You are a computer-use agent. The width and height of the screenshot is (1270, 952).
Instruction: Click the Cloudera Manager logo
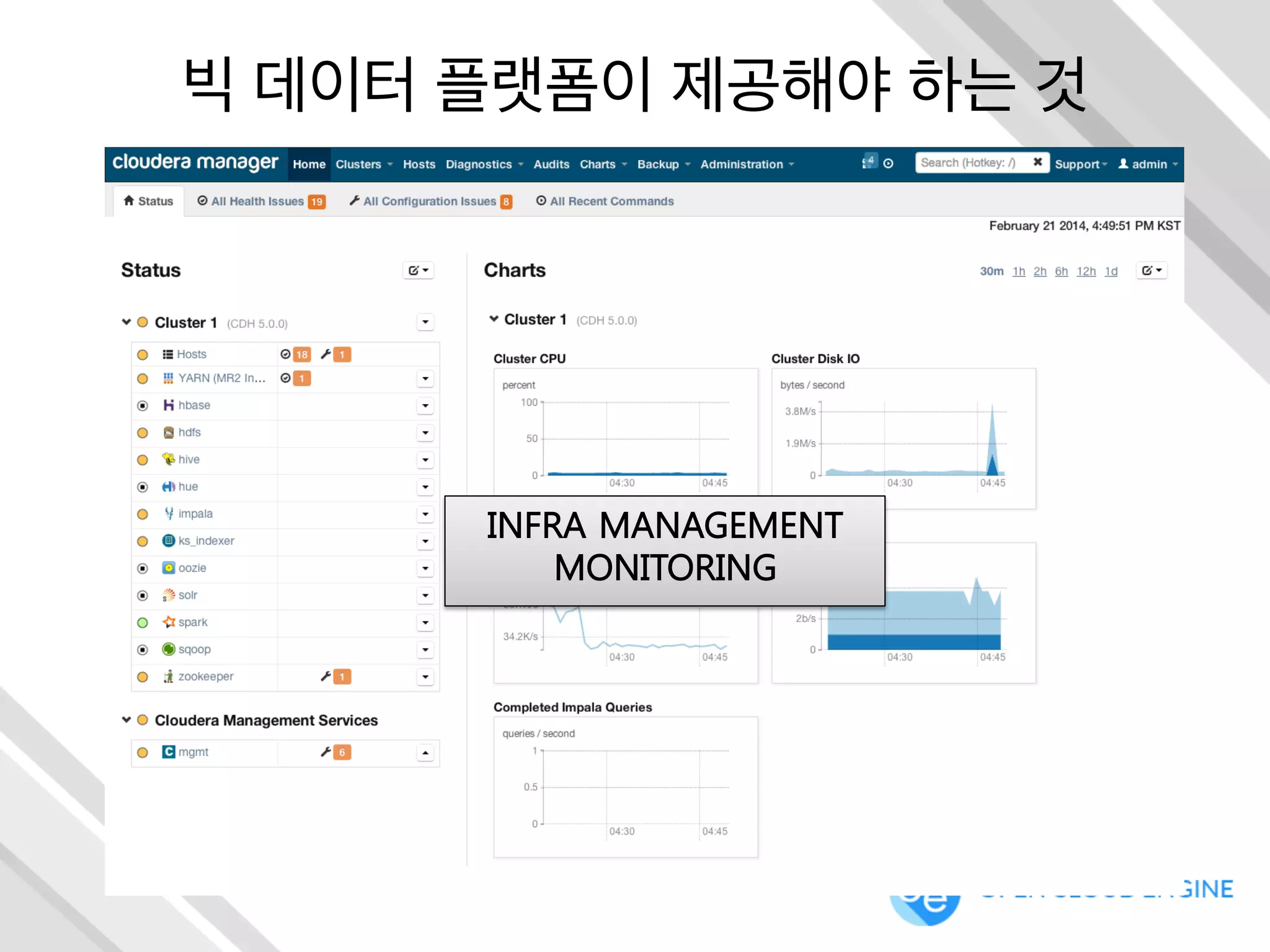[x=195, y=163]
